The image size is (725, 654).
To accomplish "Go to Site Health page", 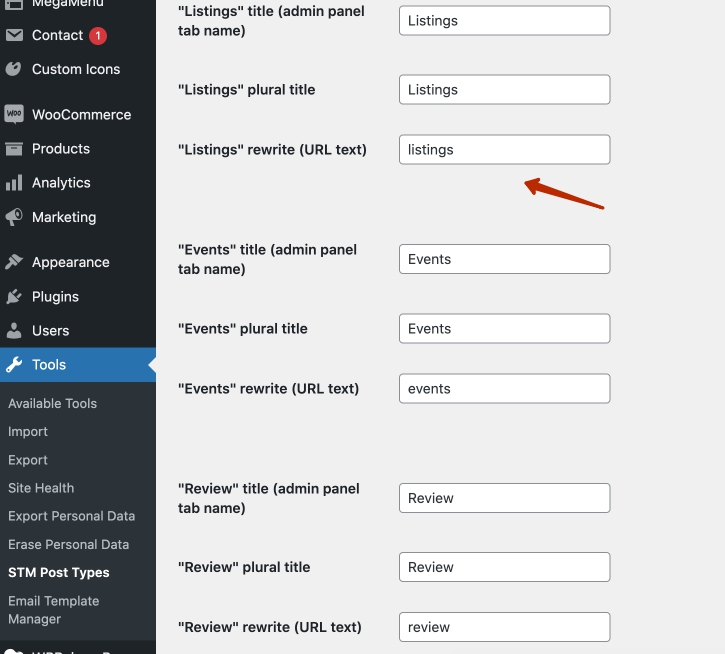I will point(41,488).
